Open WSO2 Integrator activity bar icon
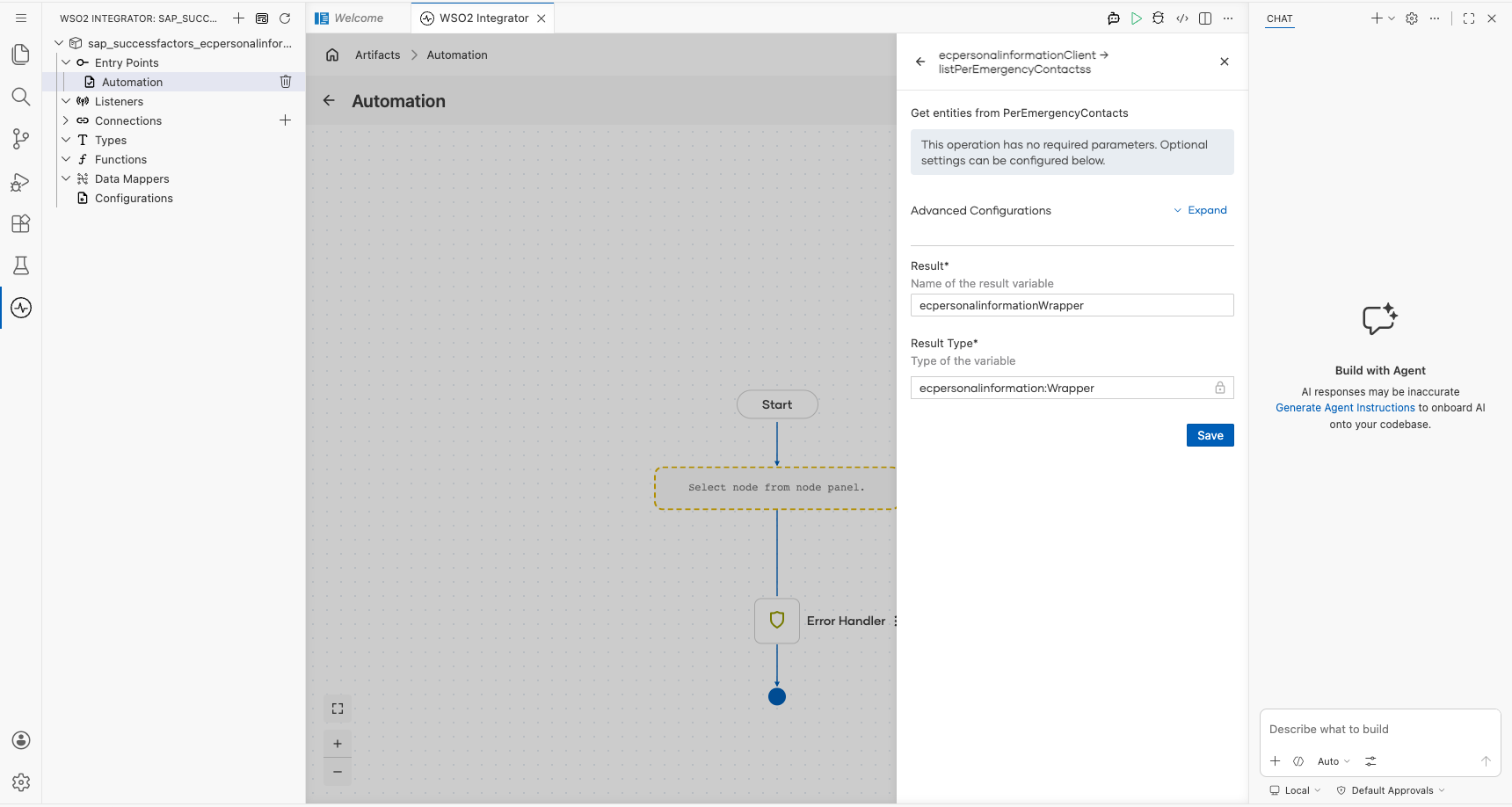1512x807 pixels. click(x=21, y=308)
